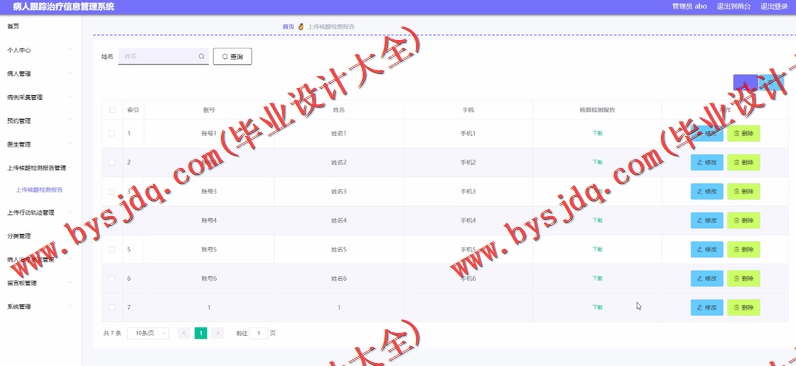
Task: Click the 姓名4 cell
Action: tap(339, 220)
